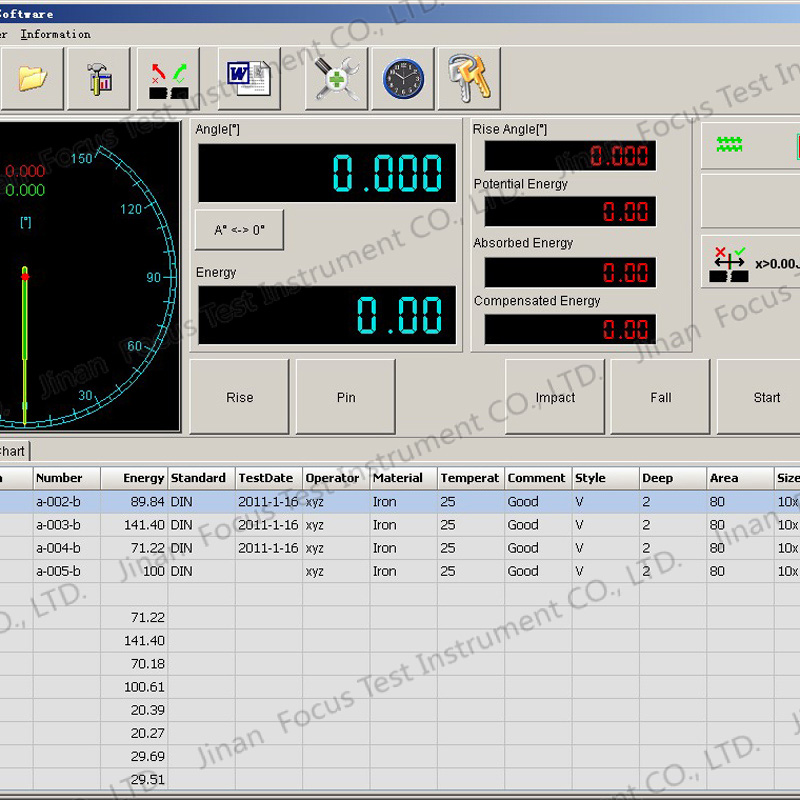Viewport: 800px width, 800px height.
Task: Click the Impact button
Action: [555, 397]
